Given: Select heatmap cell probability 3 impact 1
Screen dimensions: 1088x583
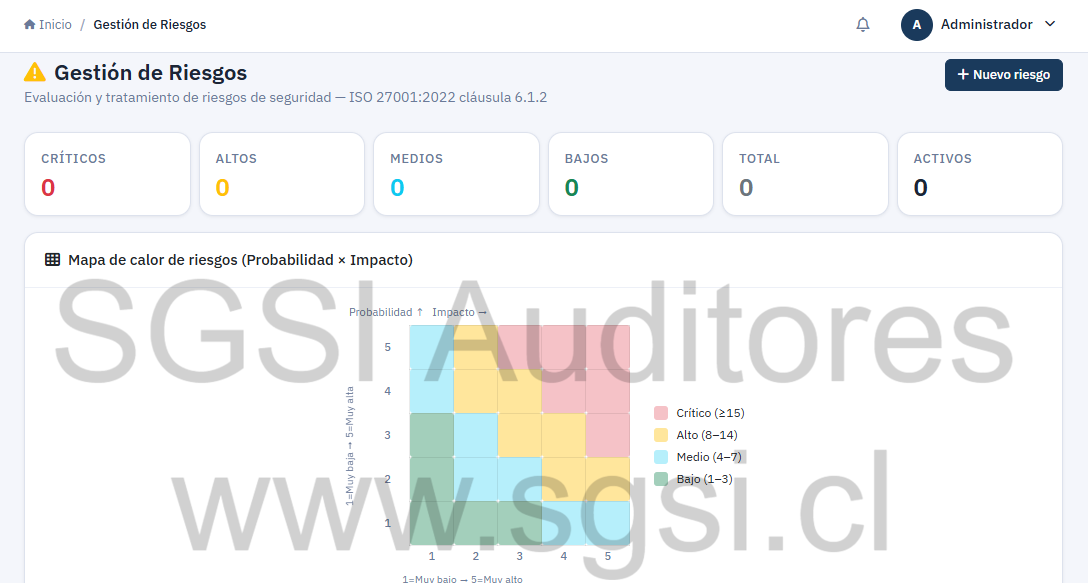Looking at the screenshot, I should (432, 435).
